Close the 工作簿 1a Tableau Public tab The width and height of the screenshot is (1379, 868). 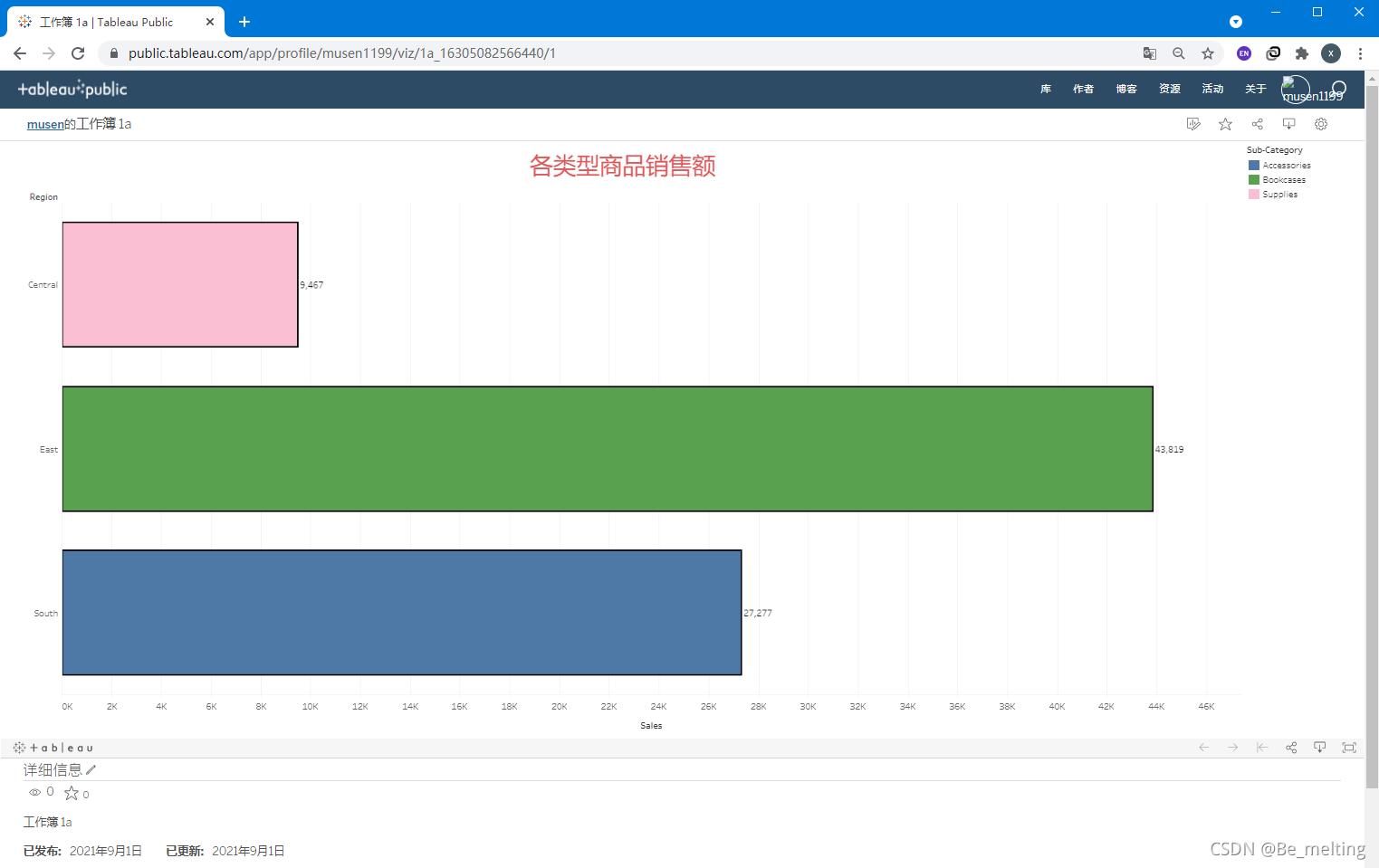click(x=210, y=22)
